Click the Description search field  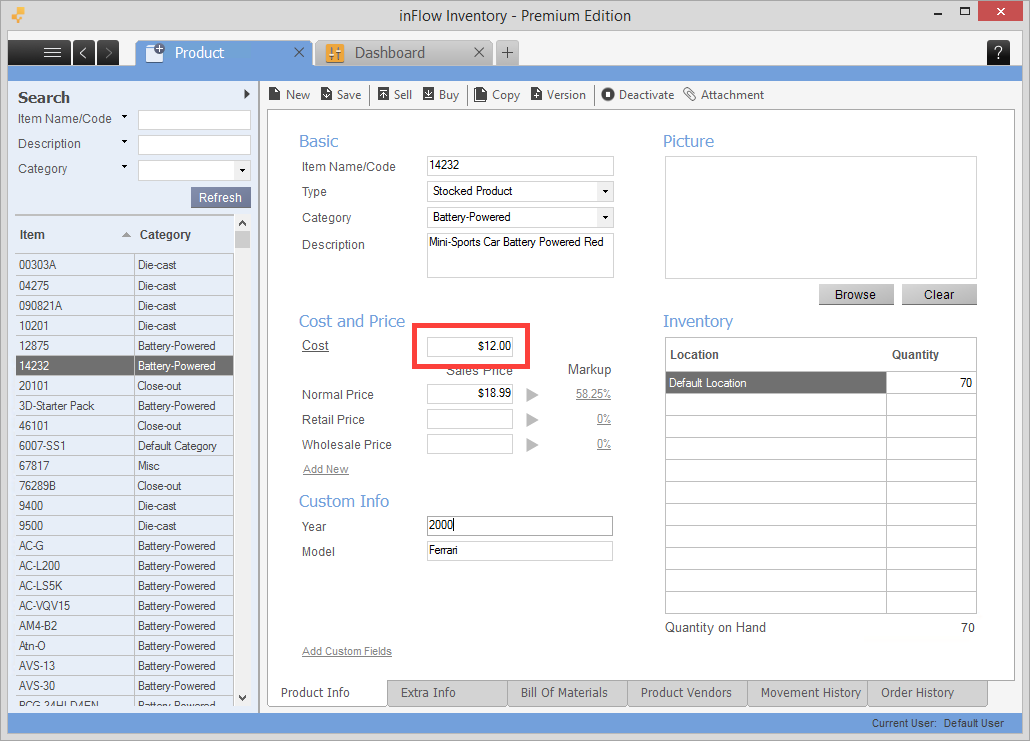(194, 145)
